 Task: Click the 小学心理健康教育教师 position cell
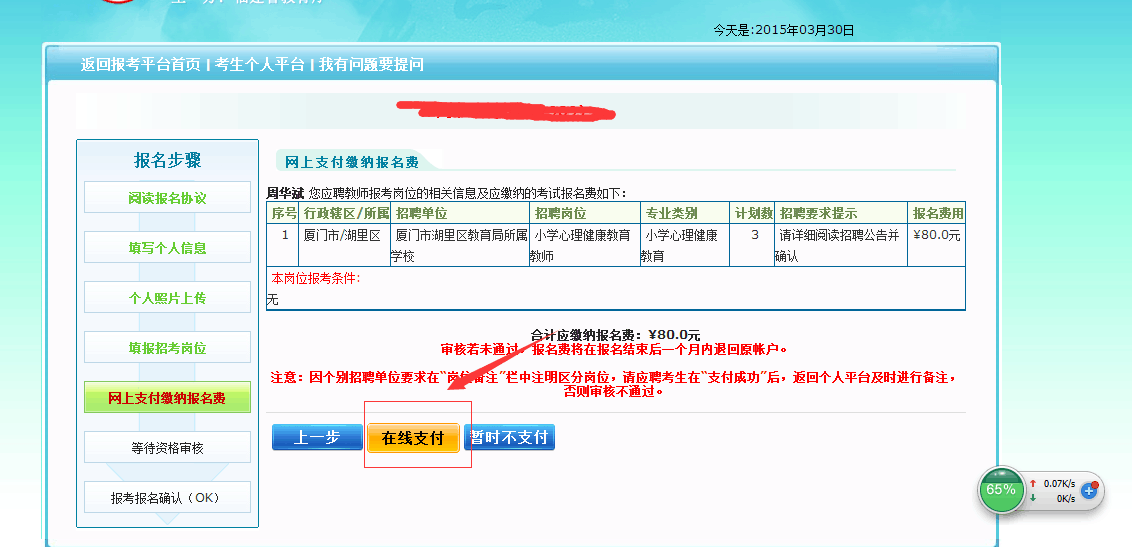pos(583,245)
